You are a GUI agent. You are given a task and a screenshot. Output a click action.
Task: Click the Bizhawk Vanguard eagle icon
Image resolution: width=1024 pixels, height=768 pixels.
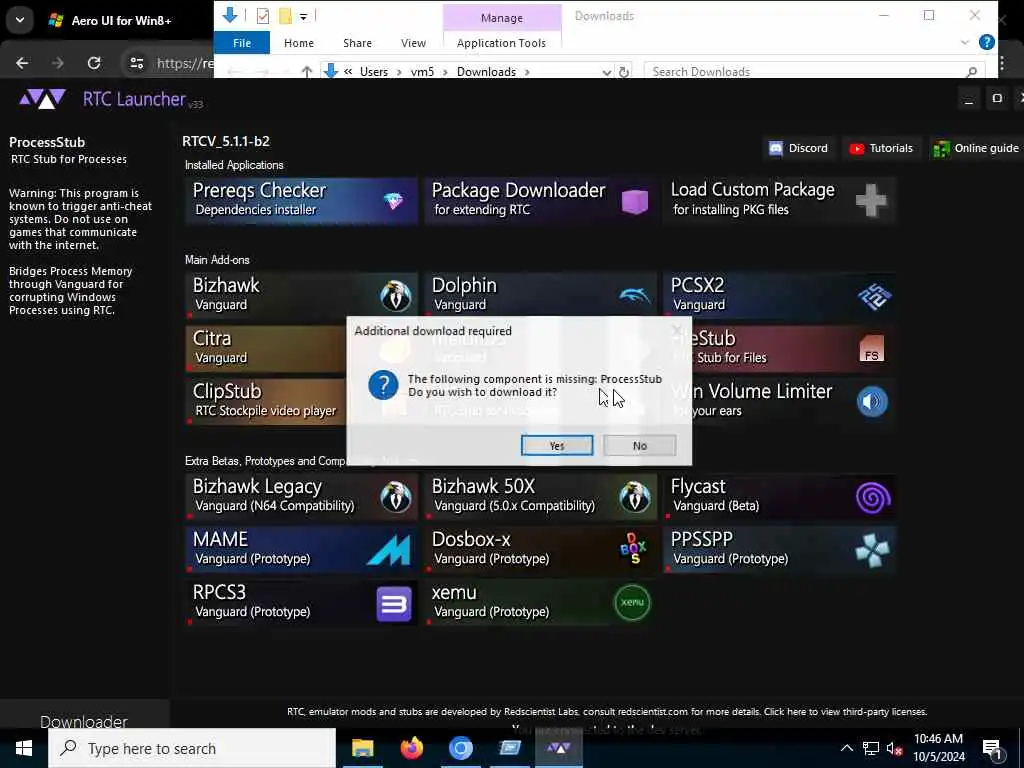tap(395, 296)
